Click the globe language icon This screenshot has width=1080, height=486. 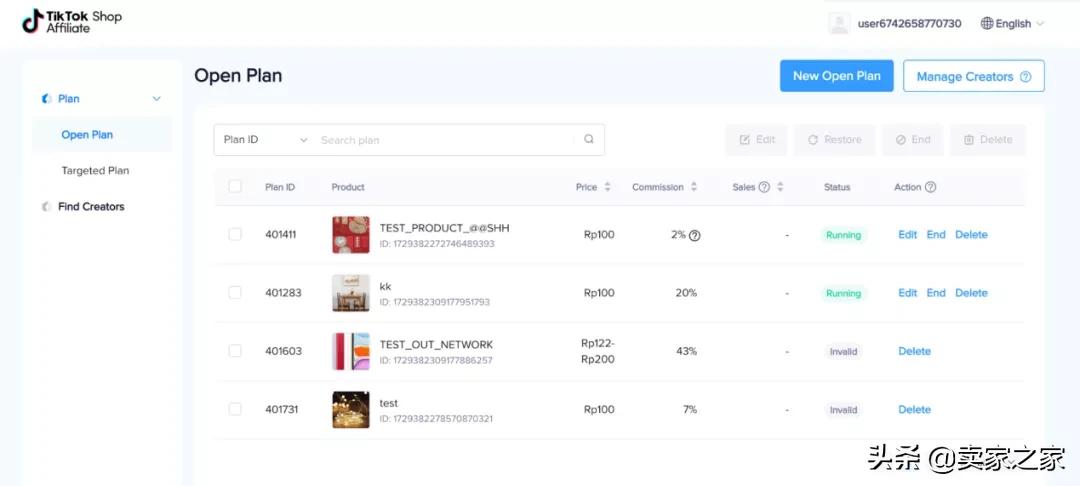tap(987, 23)
